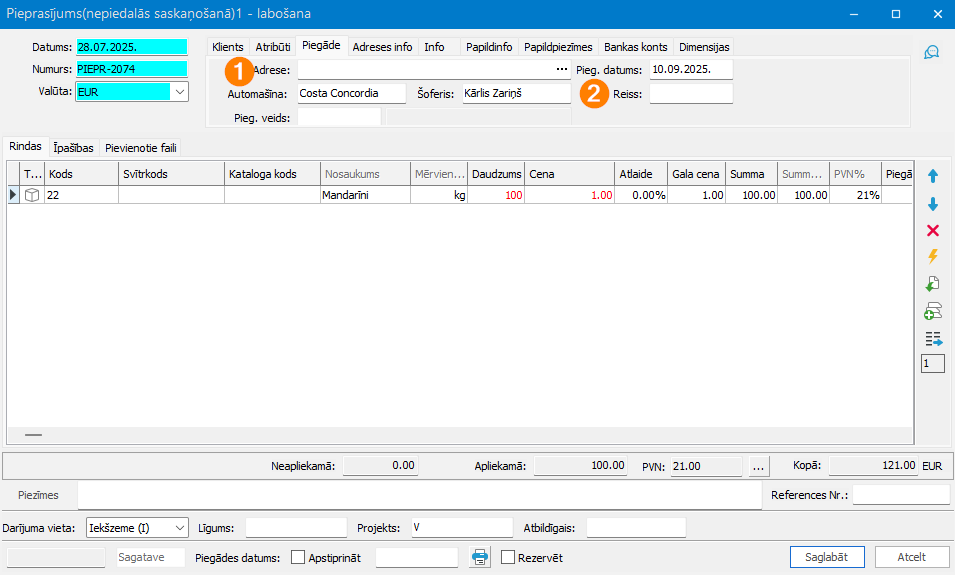Switch to the Atribūti tab
Screen dimensions: 955x575
coord(273,47)
